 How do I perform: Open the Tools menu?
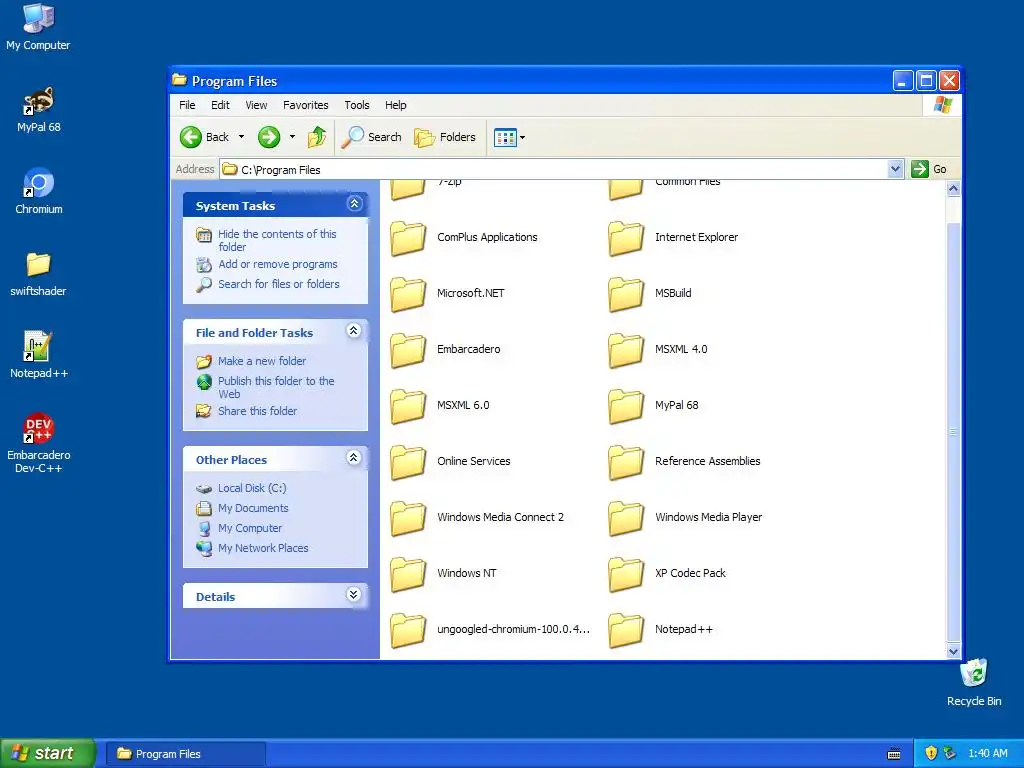tap(357, 105)
